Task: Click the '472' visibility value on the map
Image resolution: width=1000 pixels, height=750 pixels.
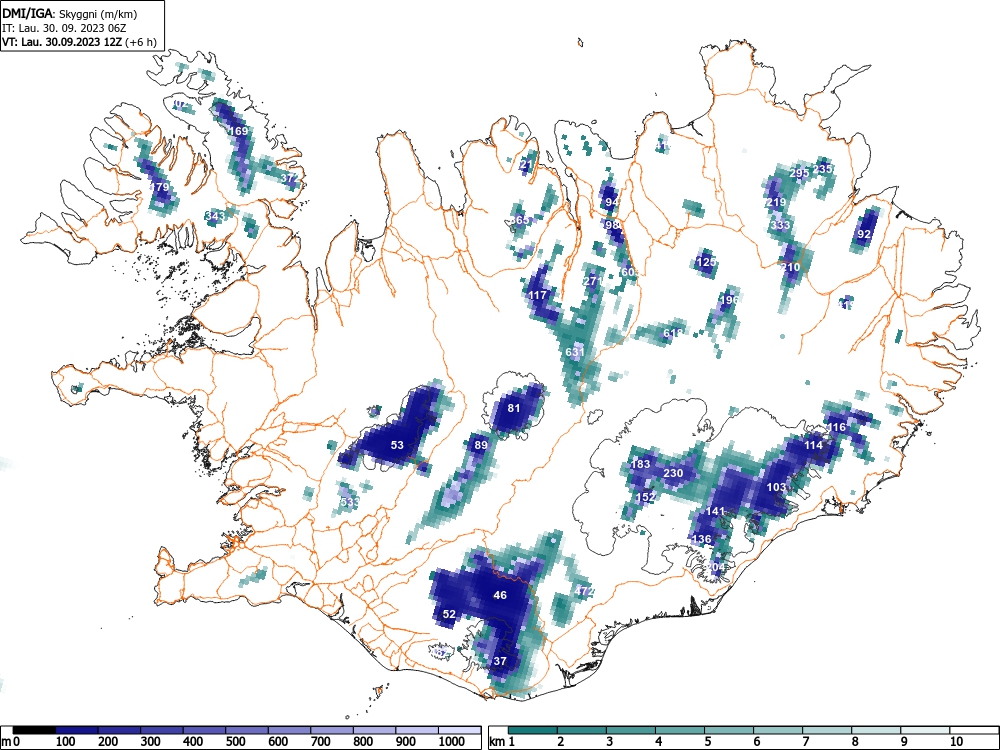Action: pos(584,591)
